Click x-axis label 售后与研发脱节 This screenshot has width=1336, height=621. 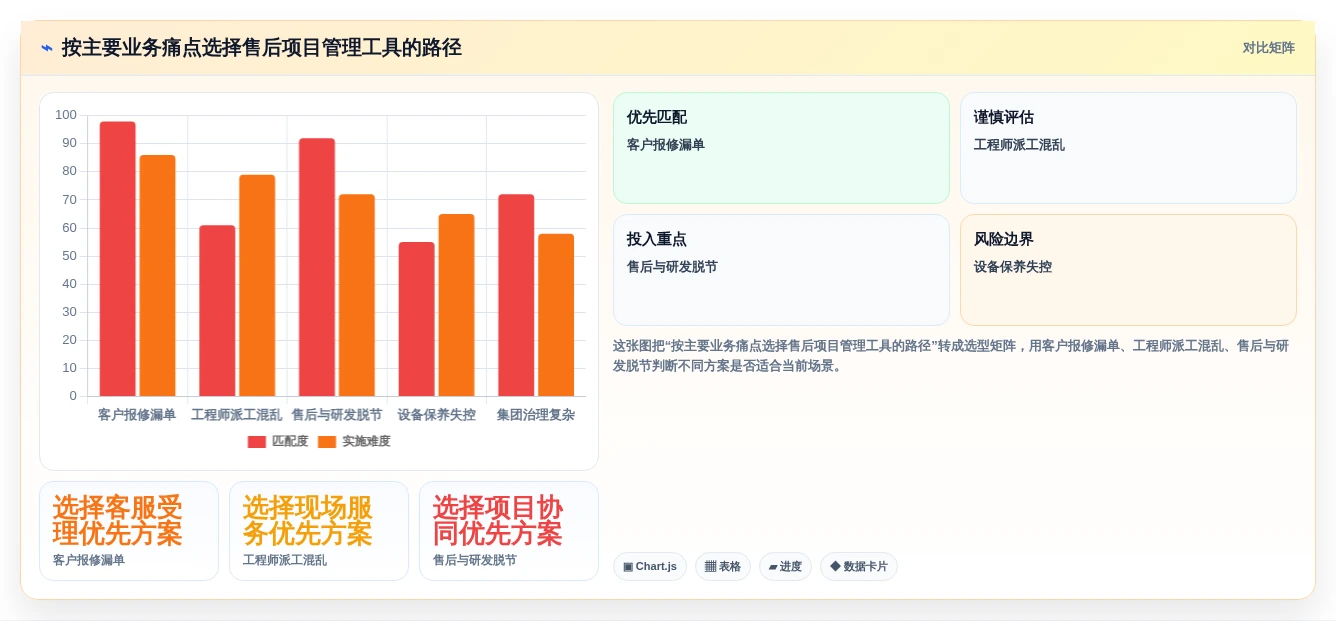point(337,415)
